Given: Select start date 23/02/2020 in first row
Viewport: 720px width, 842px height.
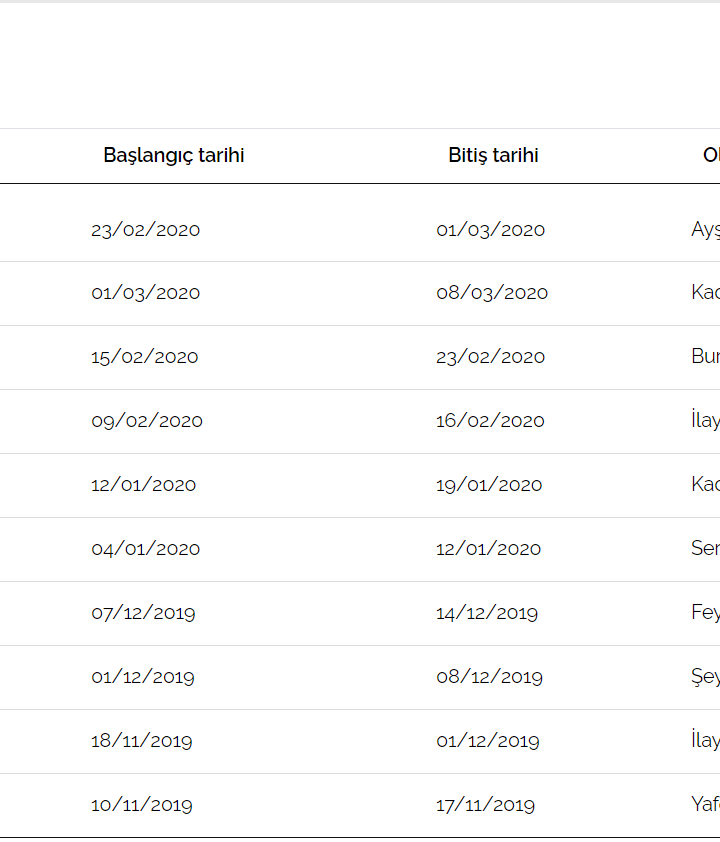Looking at the screenshot, I should pyautogui.click(x=145, y=229).
